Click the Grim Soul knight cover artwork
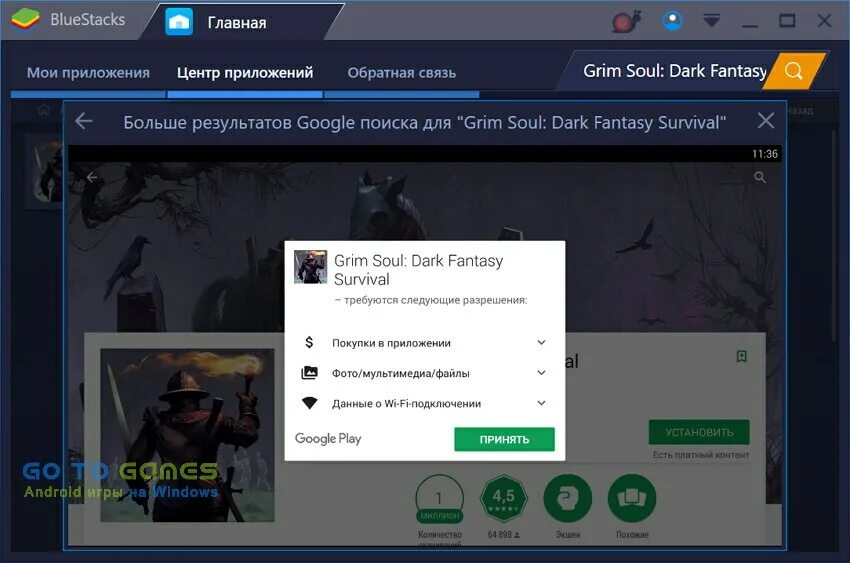 (188, 436)
